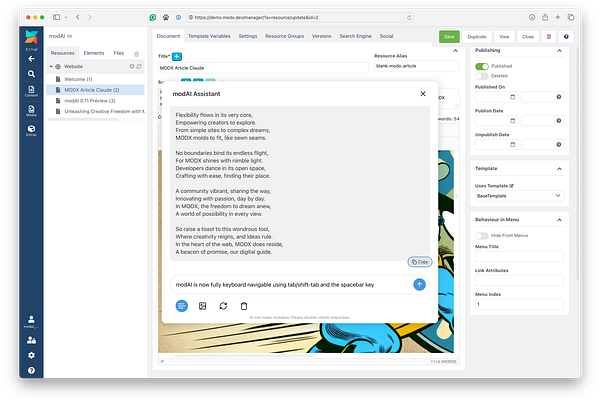The width and height of the screenshot is (600, 400).
Task: Toggle the Safari sidebar button
Action: pyautogui.click(x=57, y=17)
